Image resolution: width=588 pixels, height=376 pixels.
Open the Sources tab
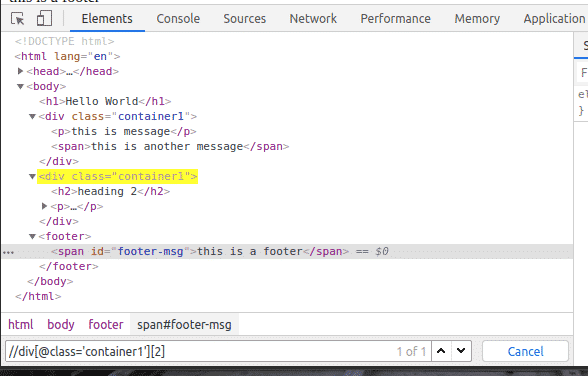point(244,19)
